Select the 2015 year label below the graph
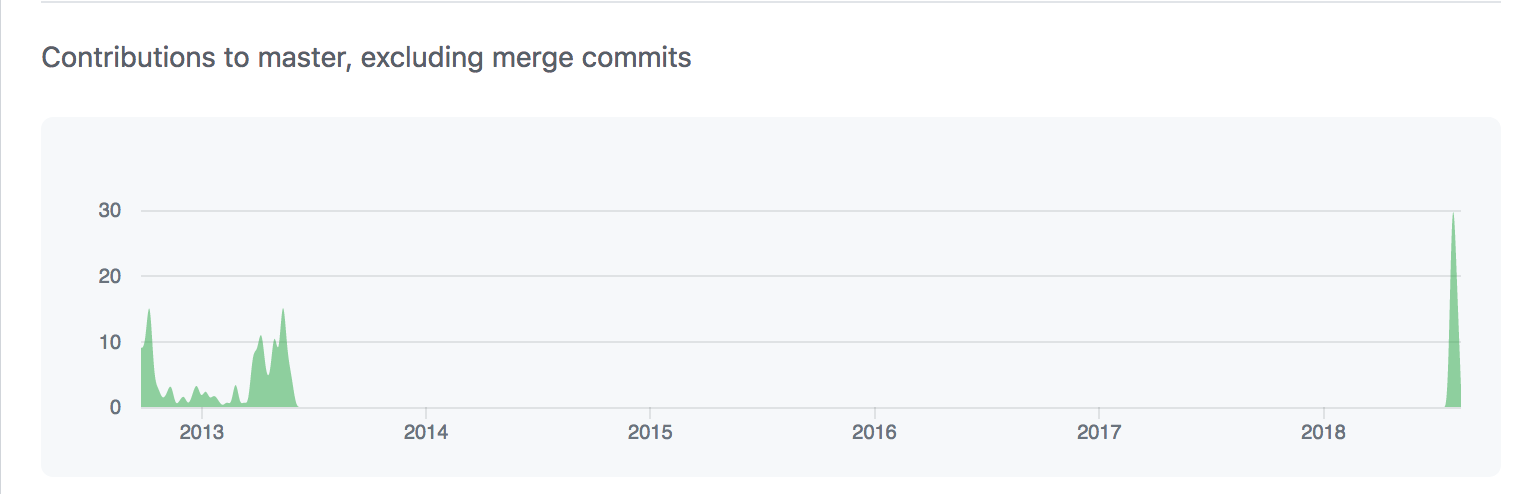This screenshot has height=494, width=1526. pos(650,433)
